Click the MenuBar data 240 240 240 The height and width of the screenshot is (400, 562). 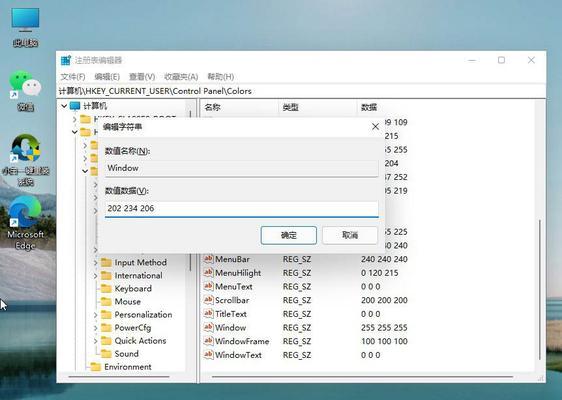(384, 259)
